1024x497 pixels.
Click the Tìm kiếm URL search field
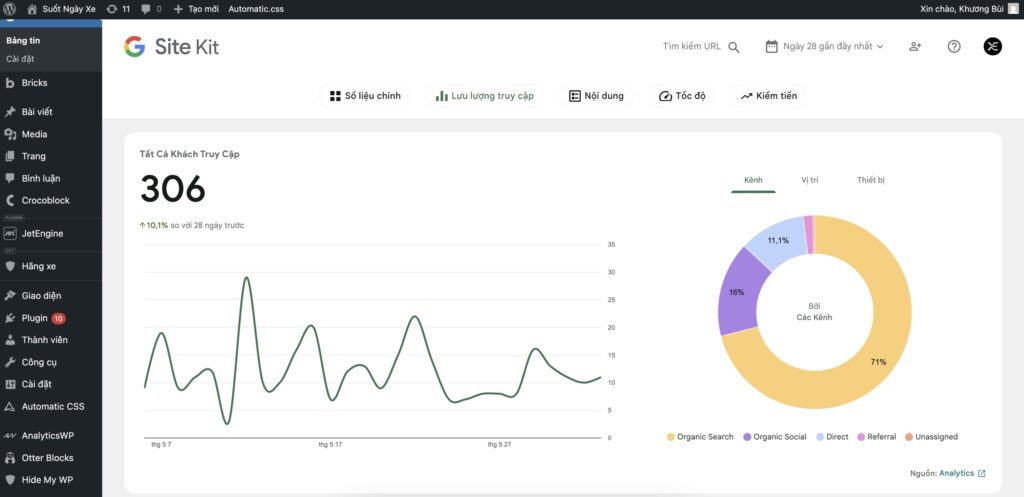tap(692, 46)
